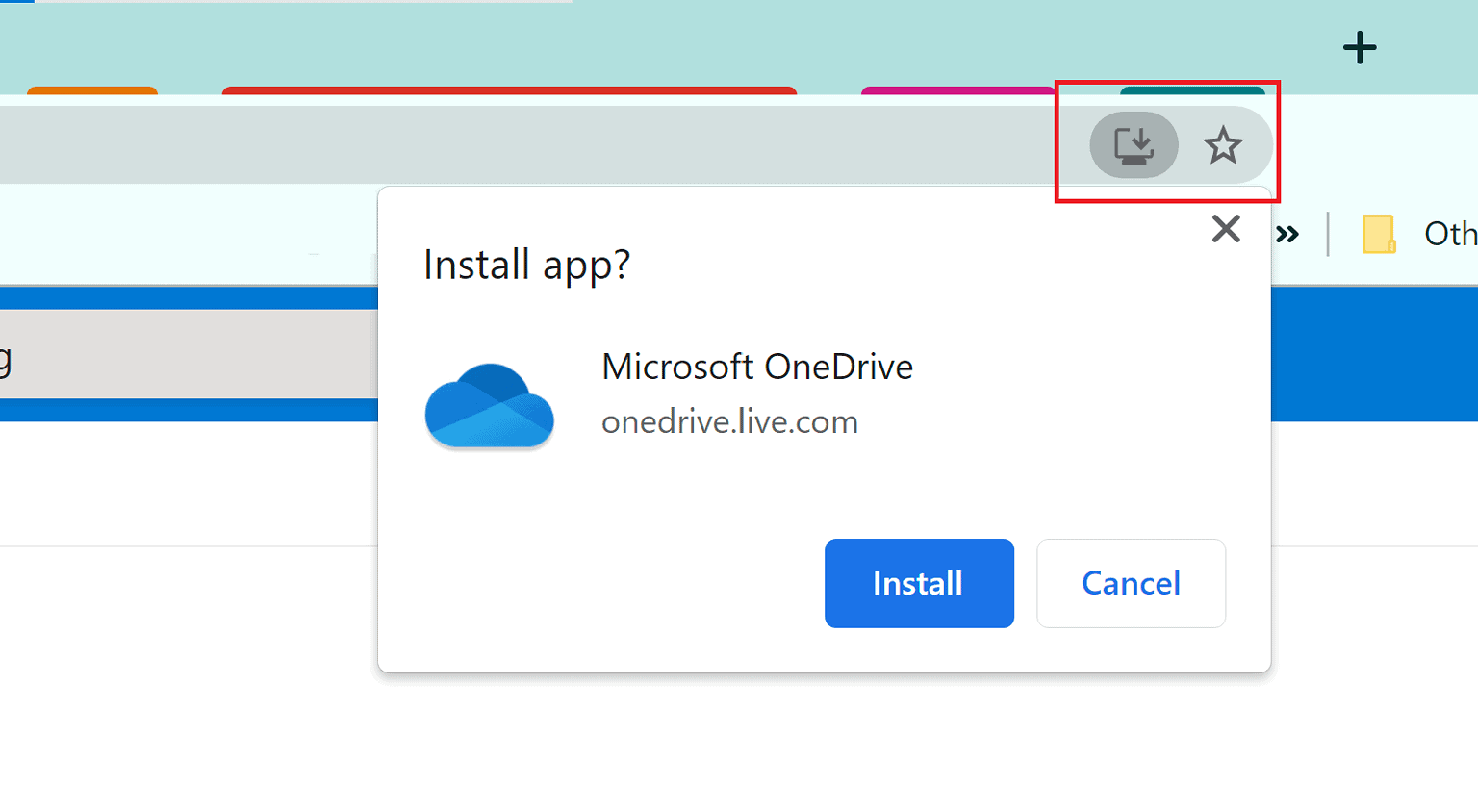Expand the hidden bookmarks chevron
The height and width of the screenshot is (812, 1478).
(1289, 233)
